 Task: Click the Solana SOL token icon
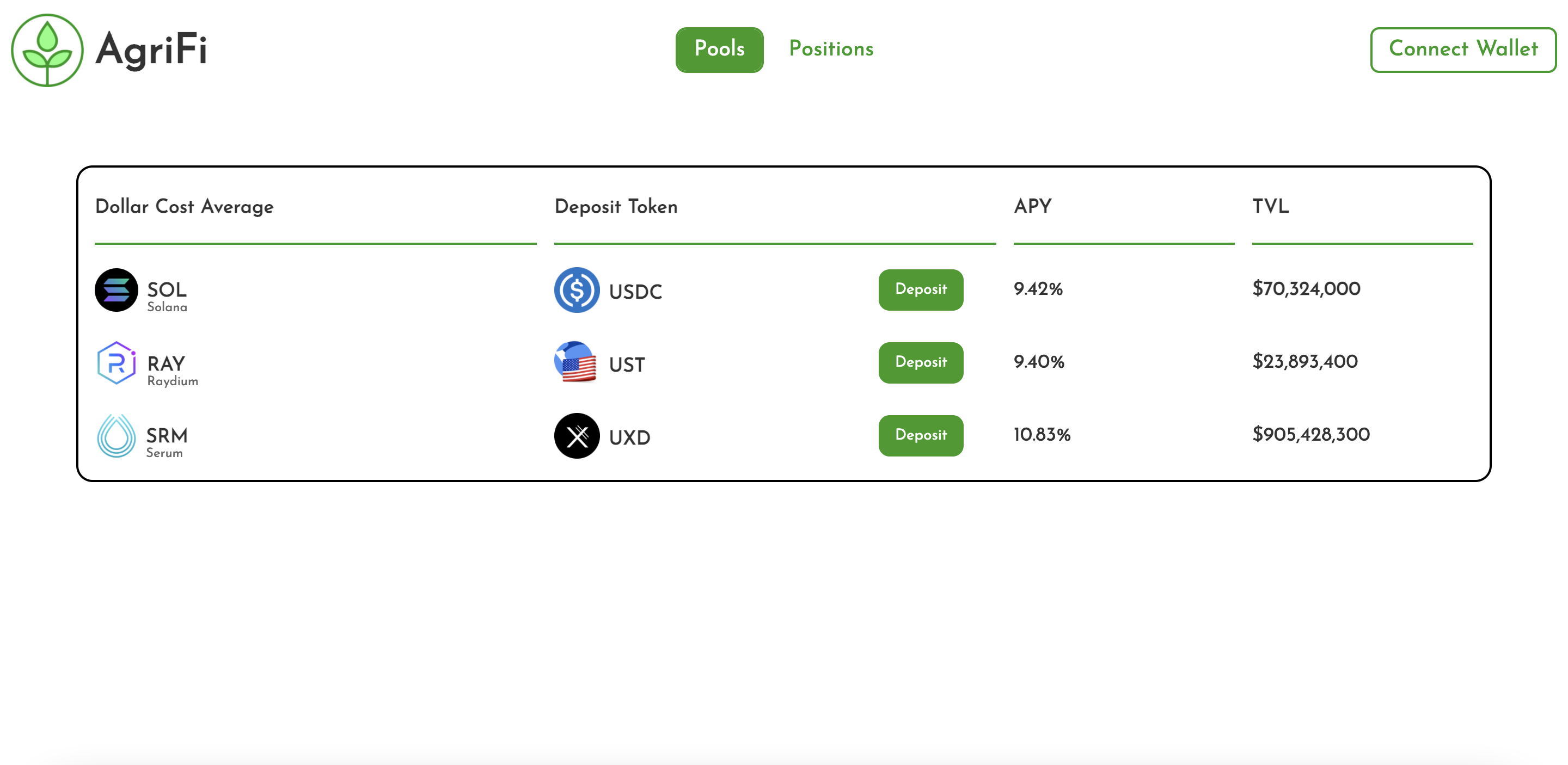[x=117, y=290]
